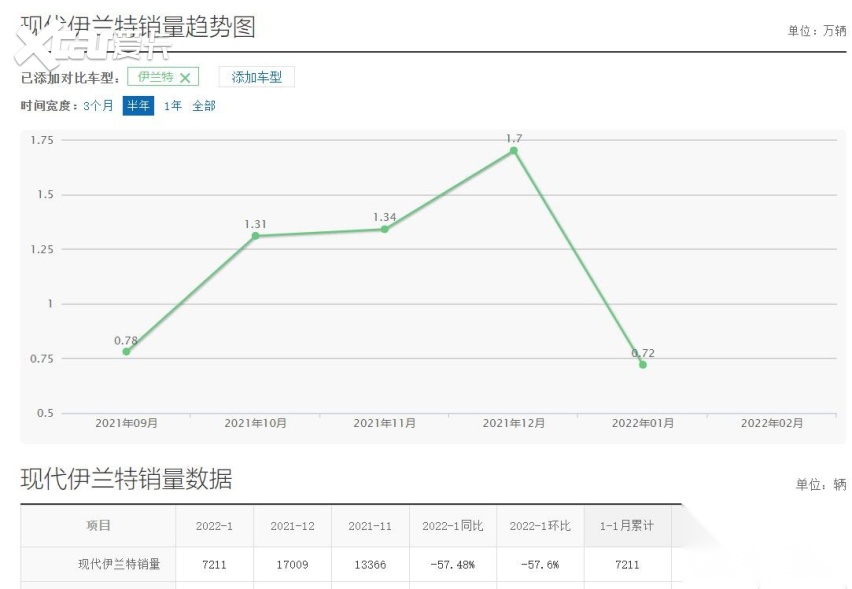Click the -57.48% year-over-year cell

tap(453, 565)
